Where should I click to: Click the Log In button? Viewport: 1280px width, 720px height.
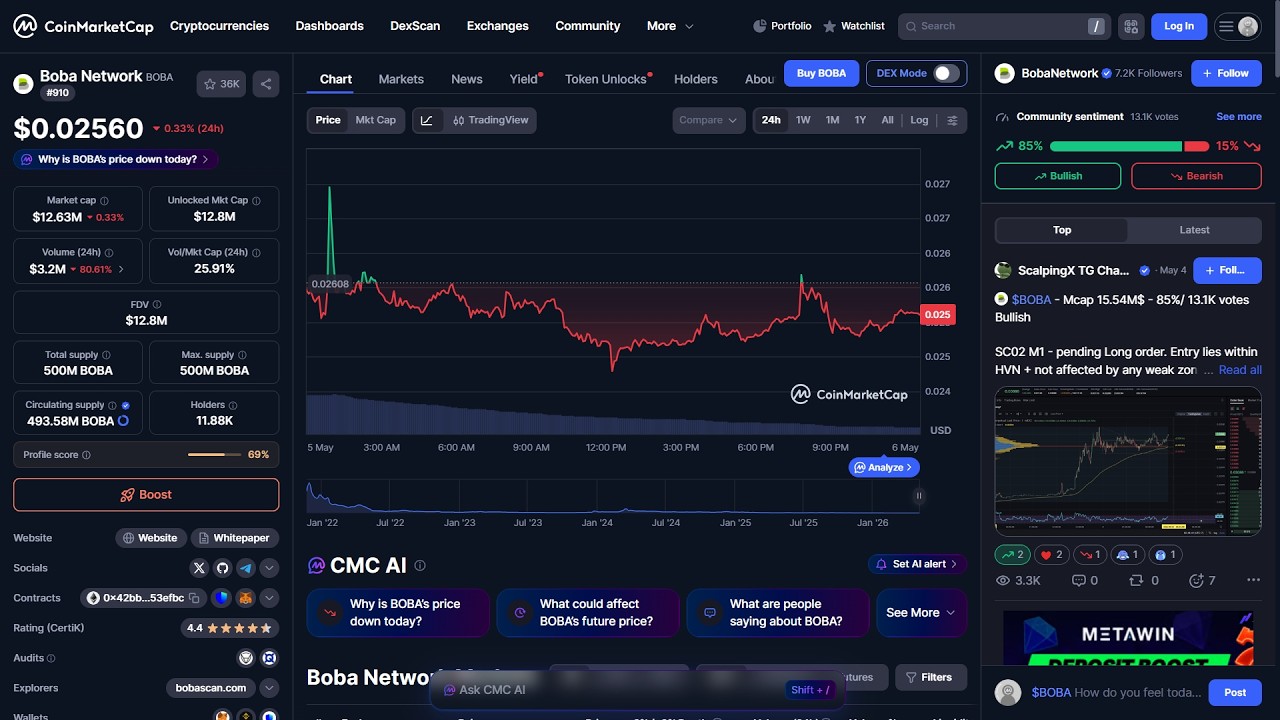pos(1179,26)
